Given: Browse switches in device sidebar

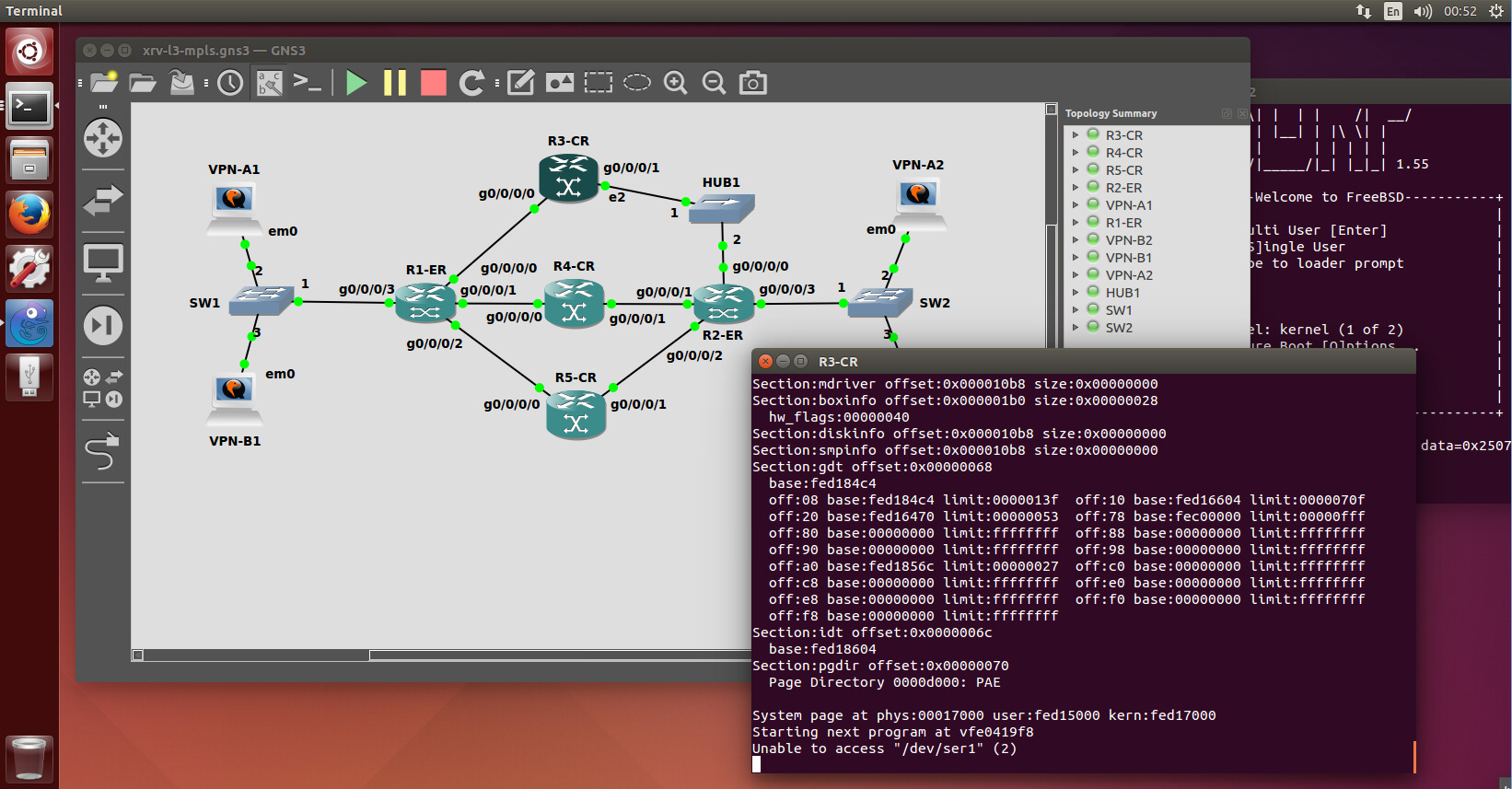Looking at the screenshot, I should [x=103, y=200].
